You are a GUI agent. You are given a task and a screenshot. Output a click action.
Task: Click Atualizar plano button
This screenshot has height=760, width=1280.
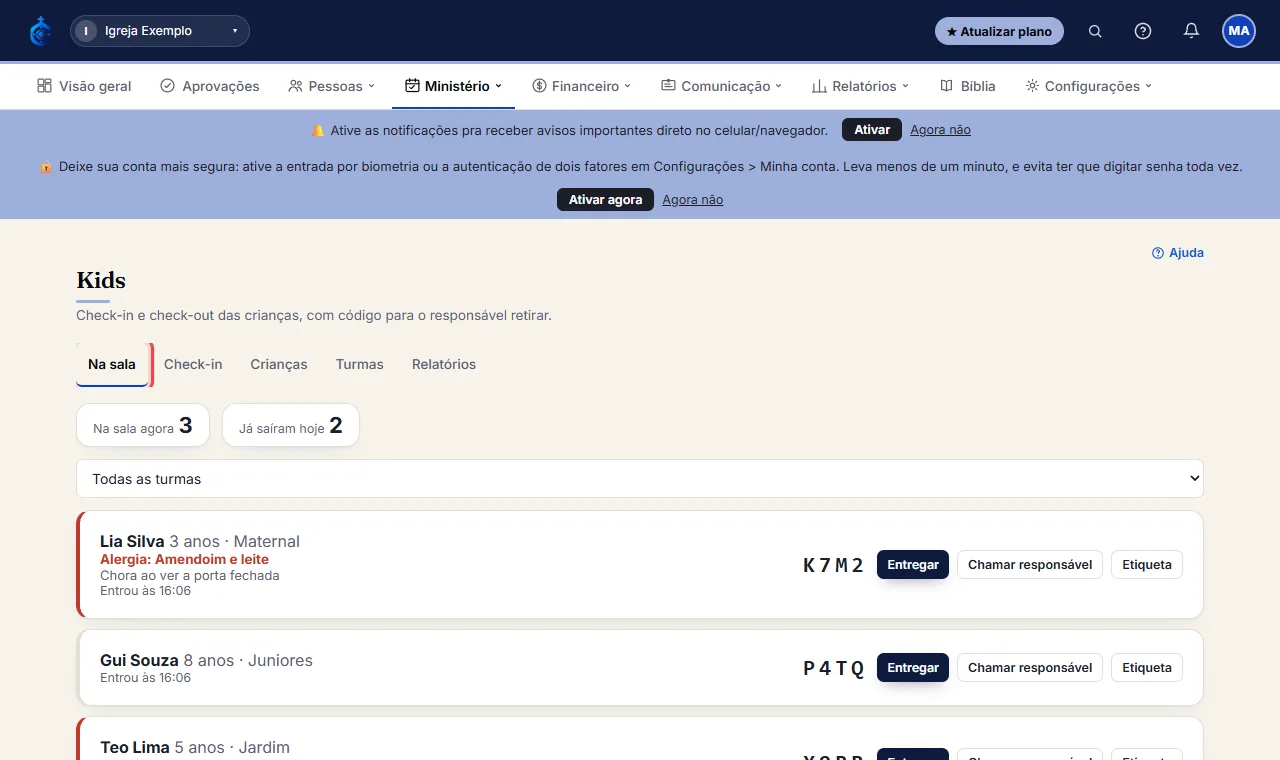(999, 31)
